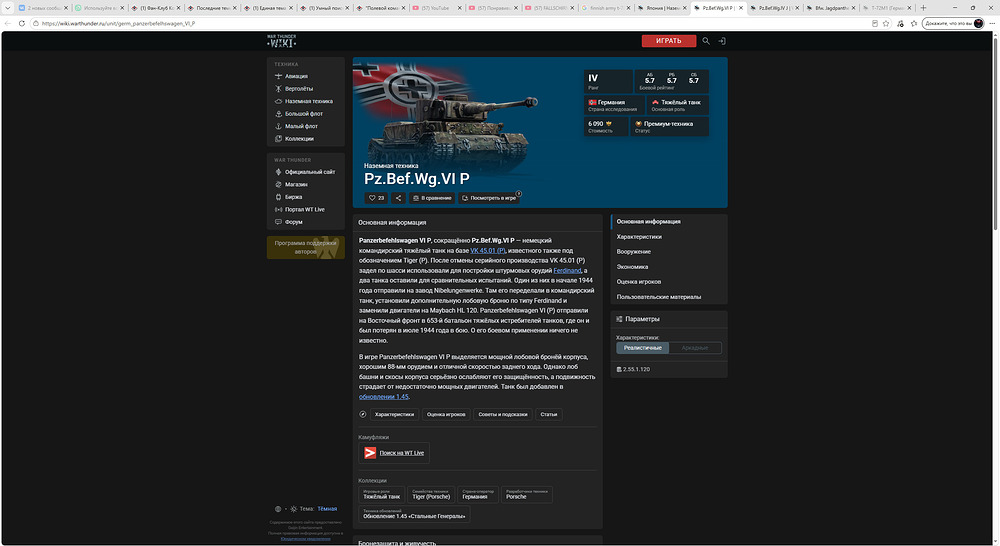Image resolution: width=1000 pixels, height=546 pixels.
Task: Like the vehicle with heart button 23
Action: click(x=376, y=198)
